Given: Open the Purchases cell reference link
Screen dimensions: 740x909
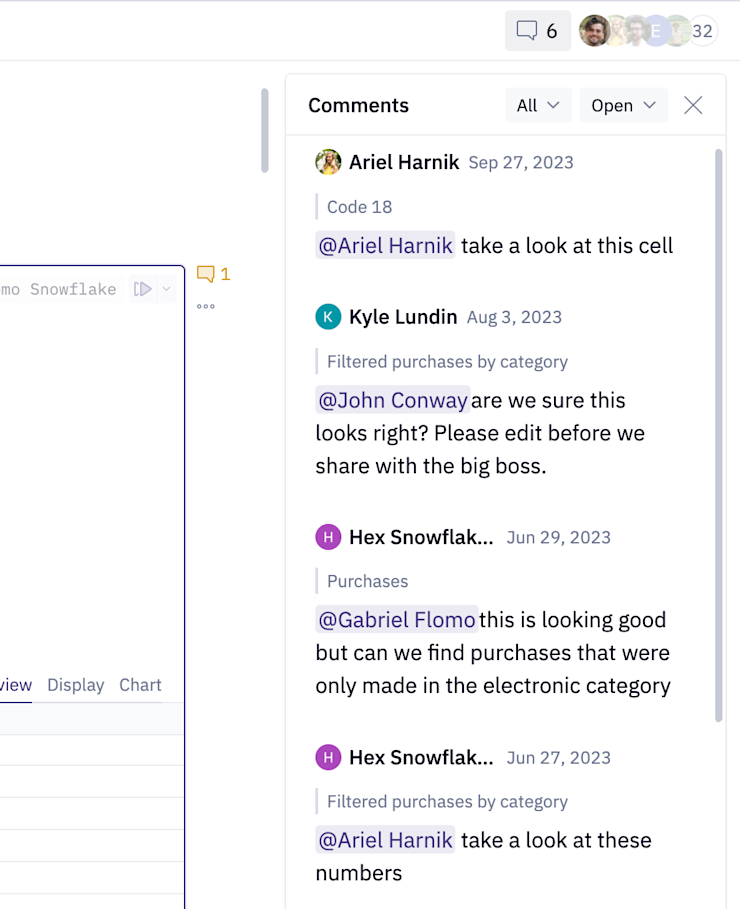Looking at the screenshot, I should [369, 581].
